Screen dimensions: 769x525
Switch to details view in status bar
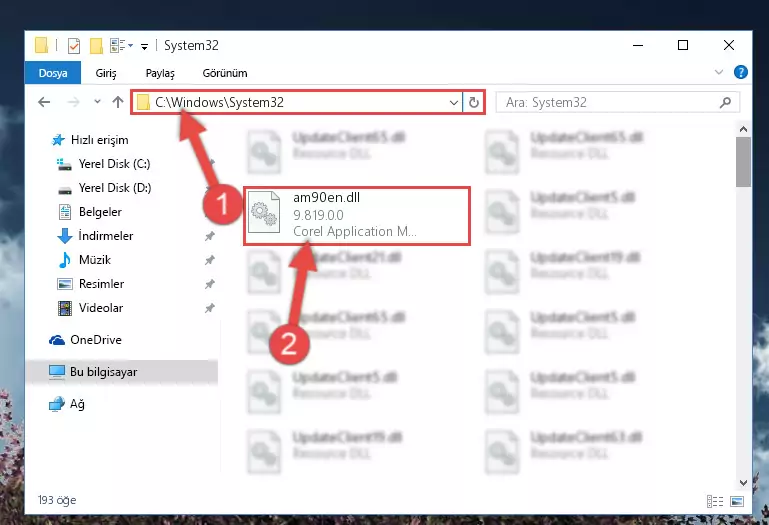(715, 501)
